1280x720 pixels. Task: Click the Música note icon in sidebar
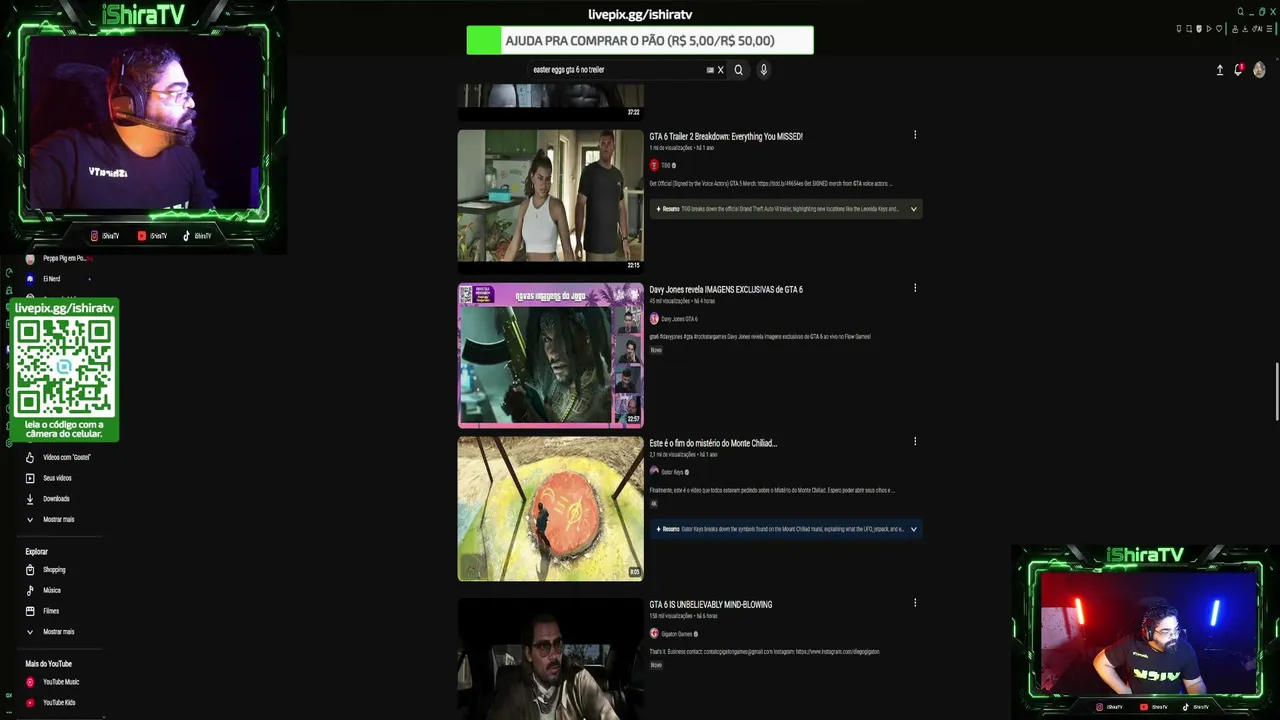[x=30, y=590]
